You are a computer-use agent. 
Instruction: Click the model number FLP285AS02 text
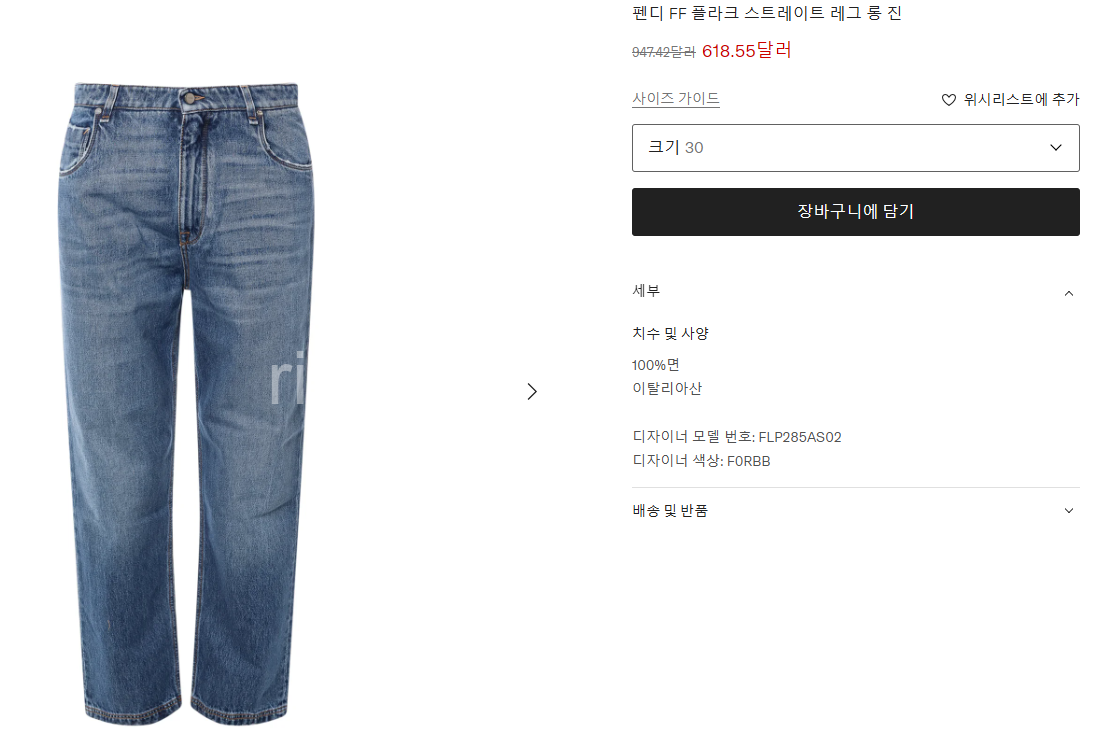tap(800, 437)
